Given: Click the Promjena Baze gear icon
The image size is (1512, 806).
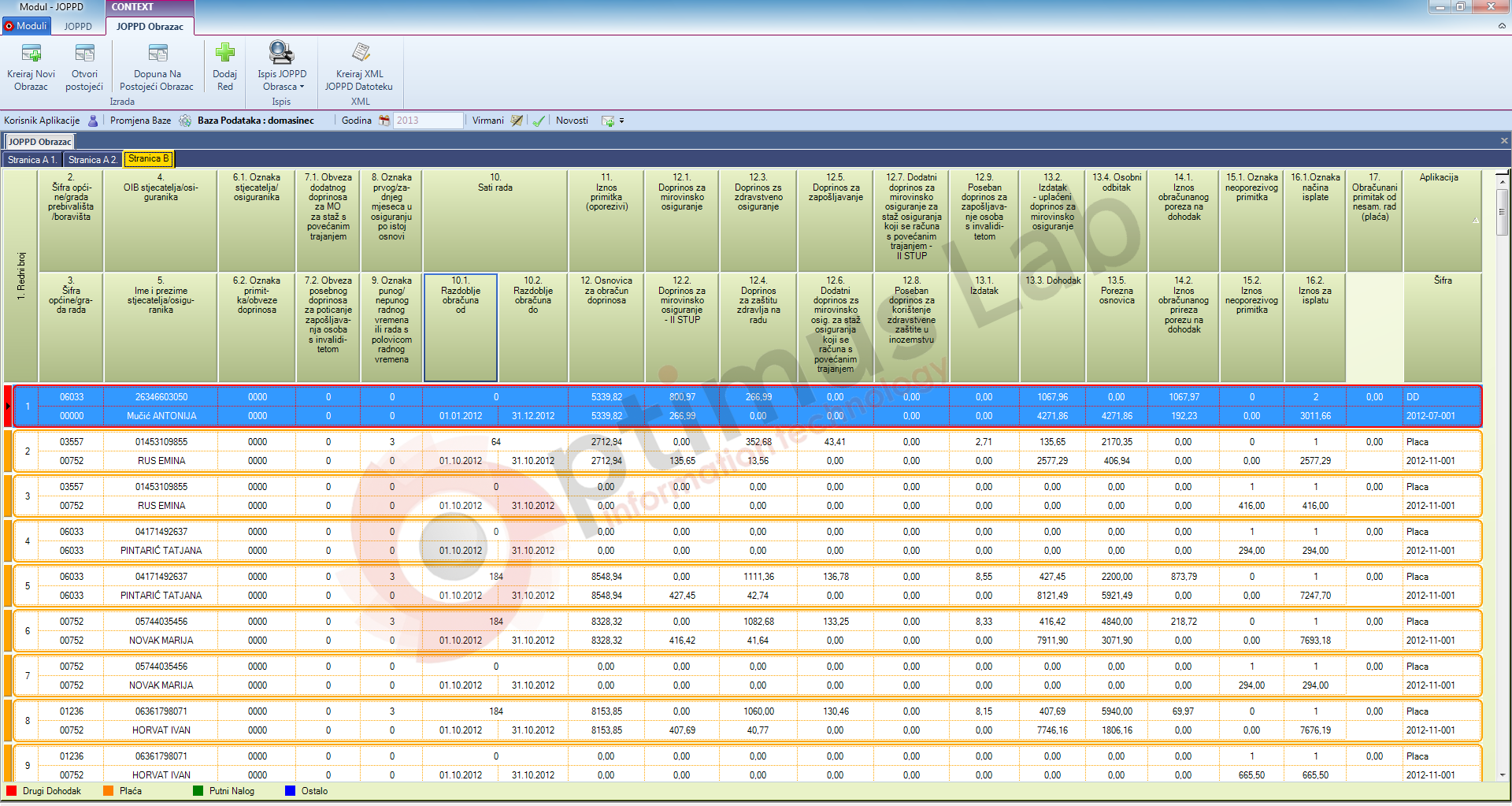Looking at the screenshot, I should [x=185, y=121].
